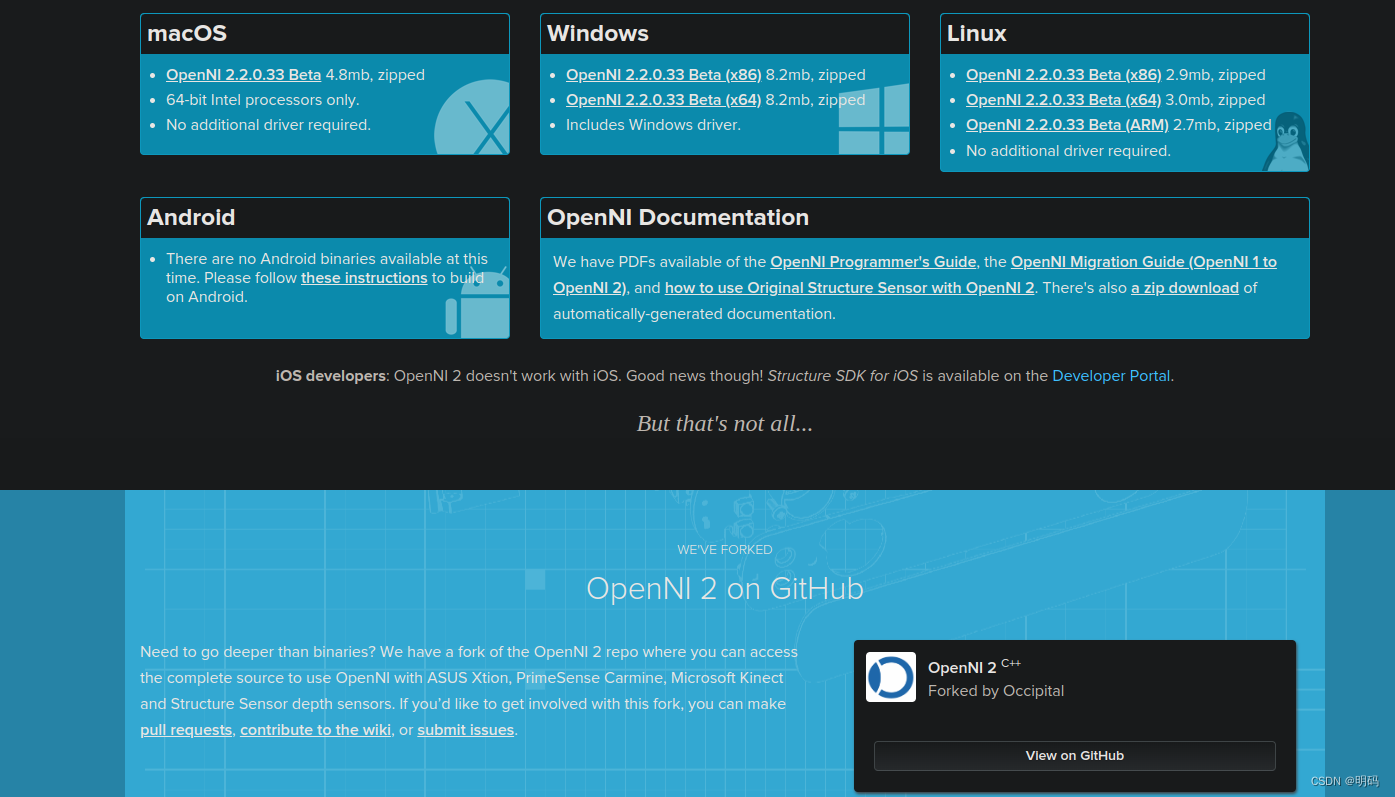Download OpenNI 2.2.0.33 Beta x64 for Linux

coord(1063,99)
